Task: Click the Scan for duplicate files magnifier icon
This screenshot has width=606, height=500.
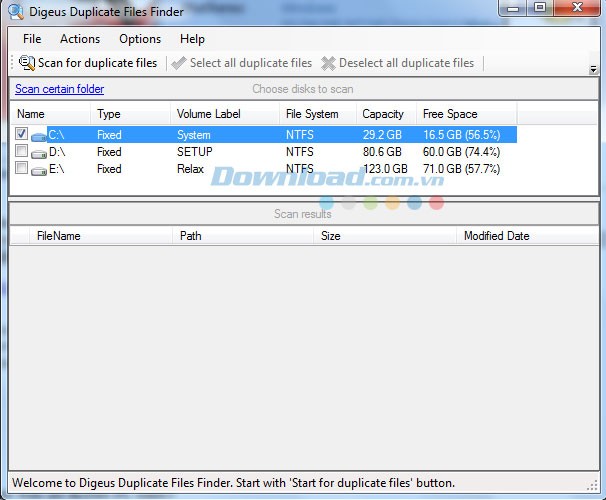Action: click(27, 63)
